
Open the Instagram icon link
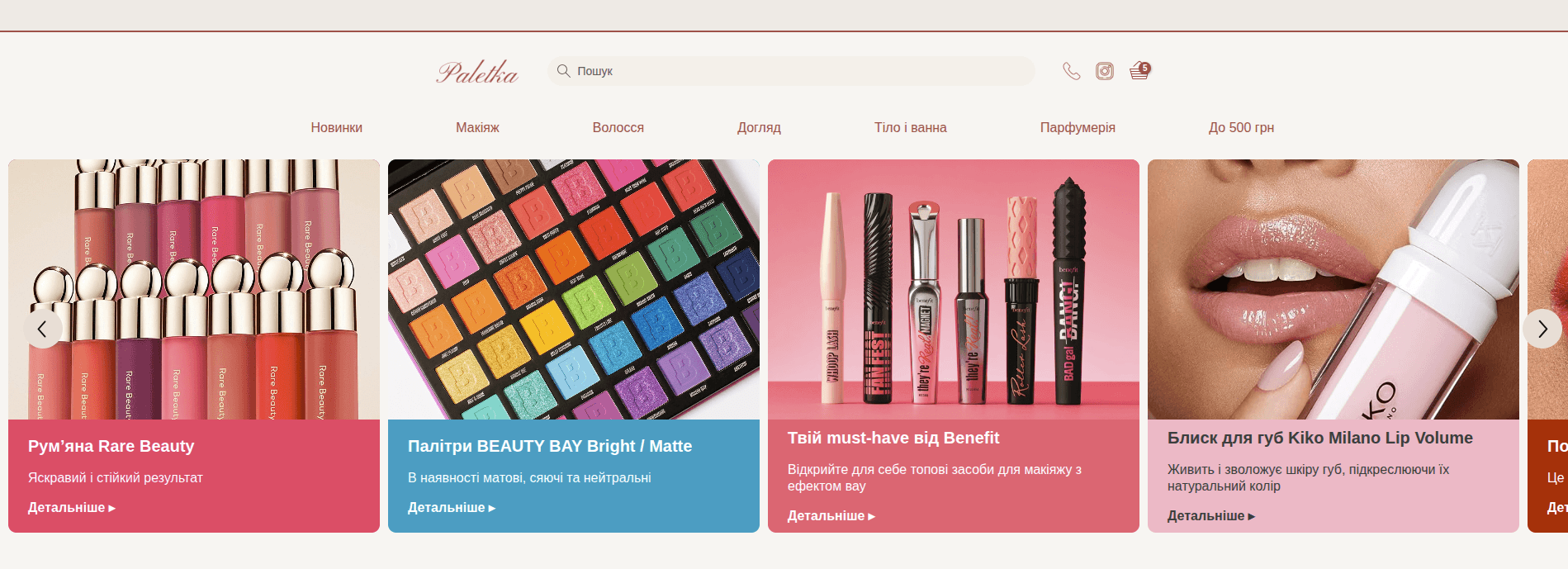click(1105, 71)
